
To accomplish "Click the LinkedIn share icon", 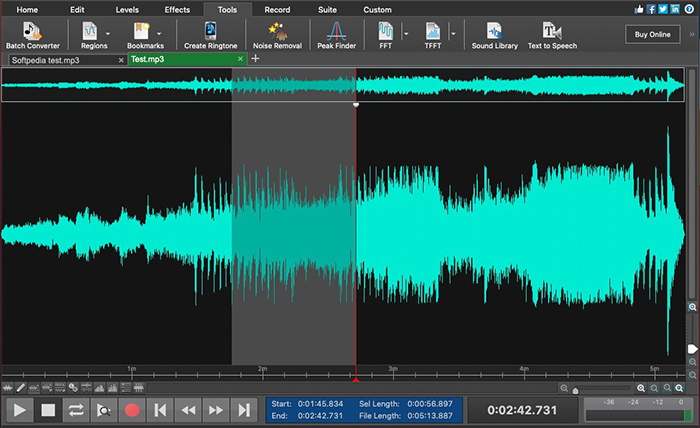I will point(675,9).
